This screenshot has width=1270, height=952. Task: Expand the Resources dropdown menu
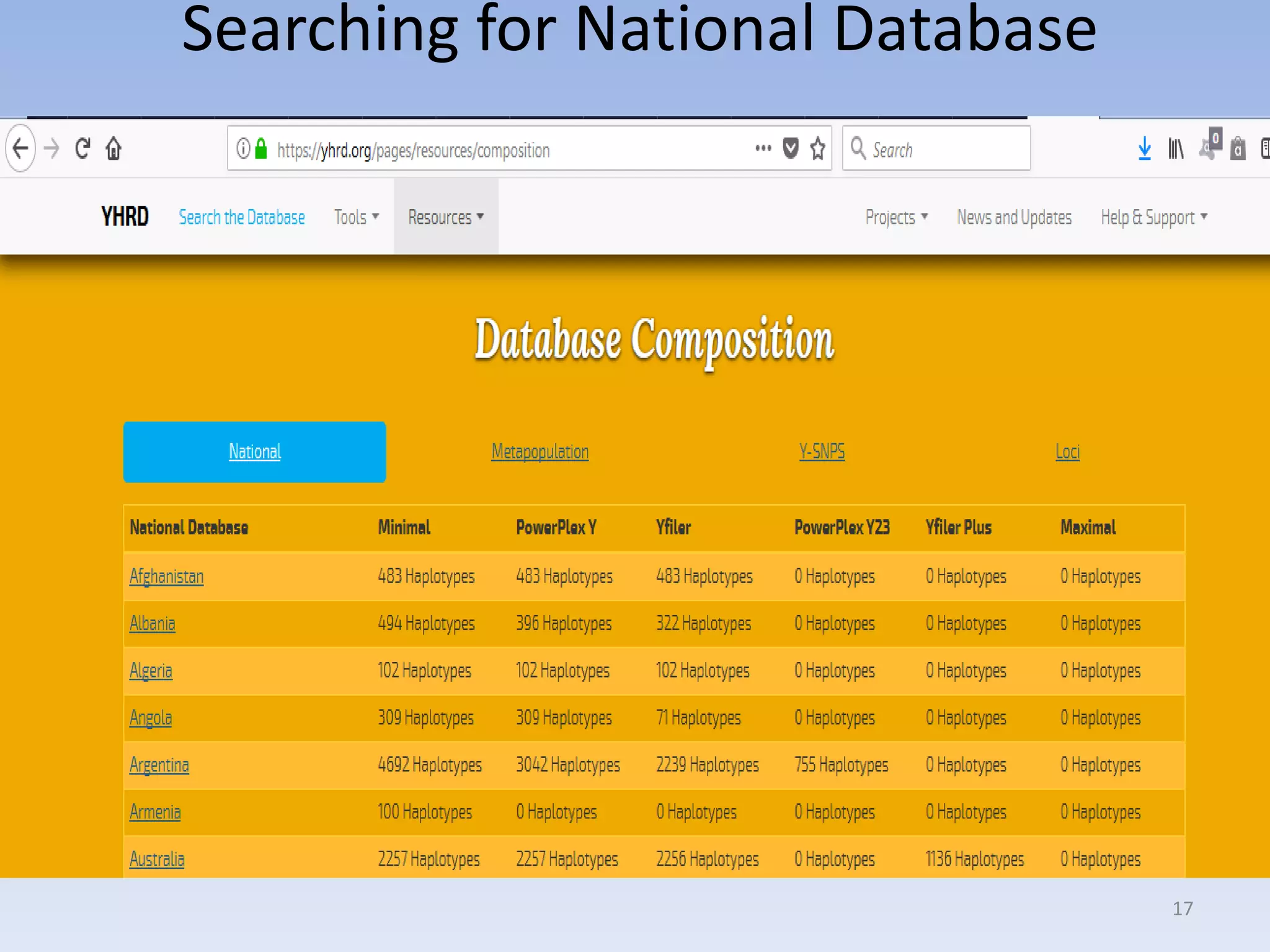coord(445,218)
